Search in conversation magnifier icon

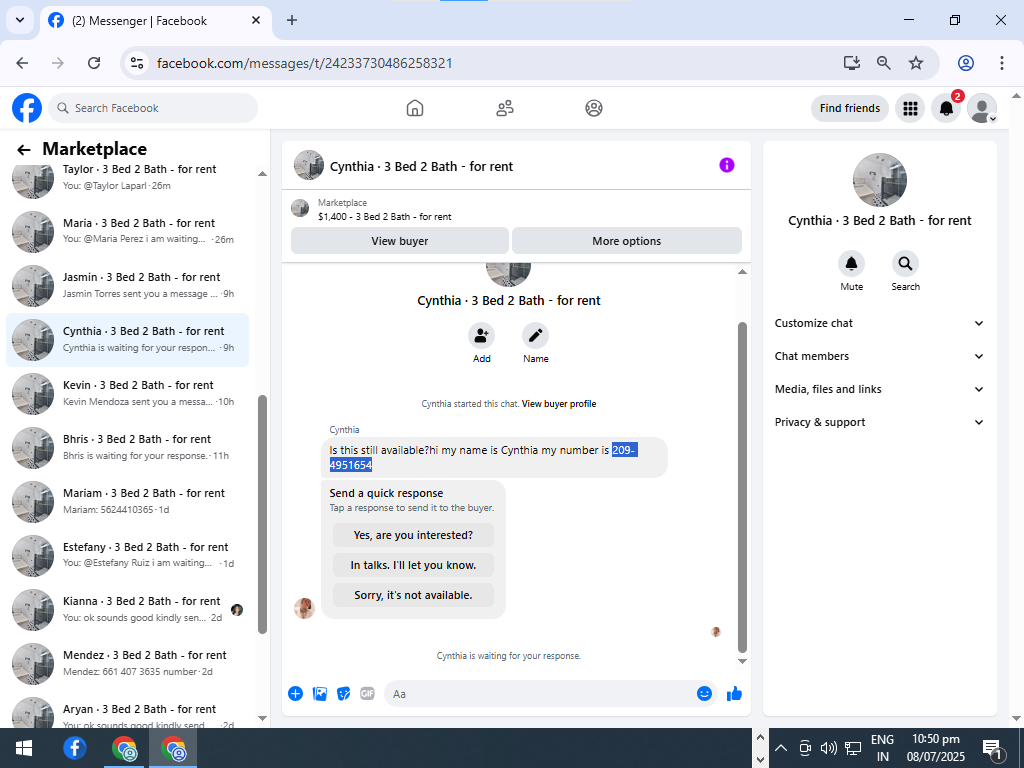tap(905, 264)
